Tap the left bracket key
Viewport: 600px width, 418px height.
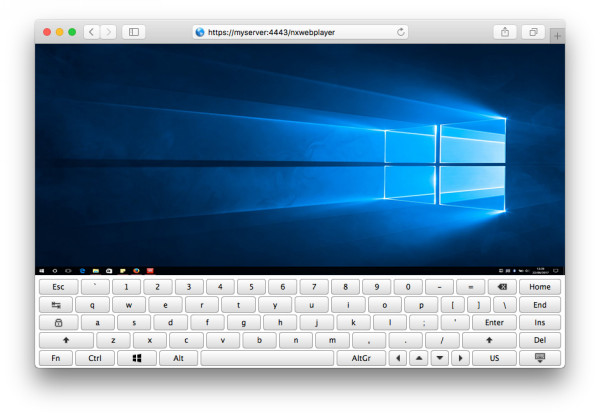pyautogui.click(x=453, y=305)
